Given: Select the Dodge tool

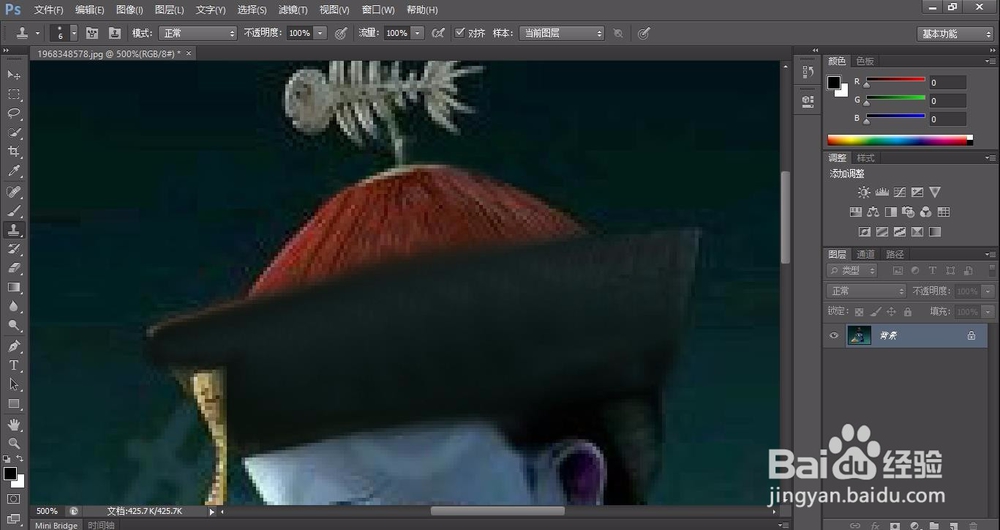Looking at the screenshot, I should [13, 326].
